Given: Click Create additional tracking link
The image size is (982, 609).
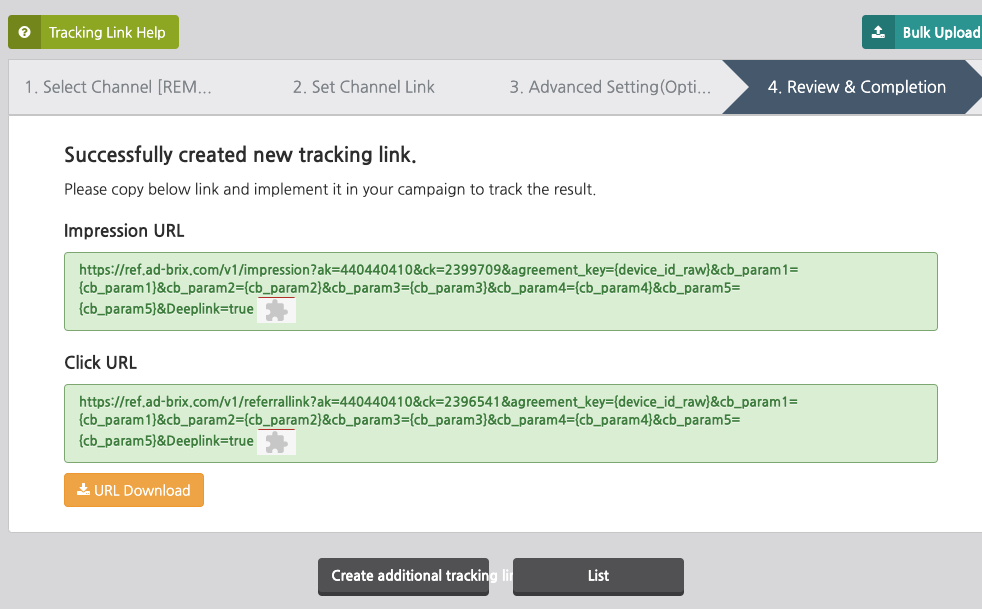Looking at the screenshot, I should click(x=403, y=576).
